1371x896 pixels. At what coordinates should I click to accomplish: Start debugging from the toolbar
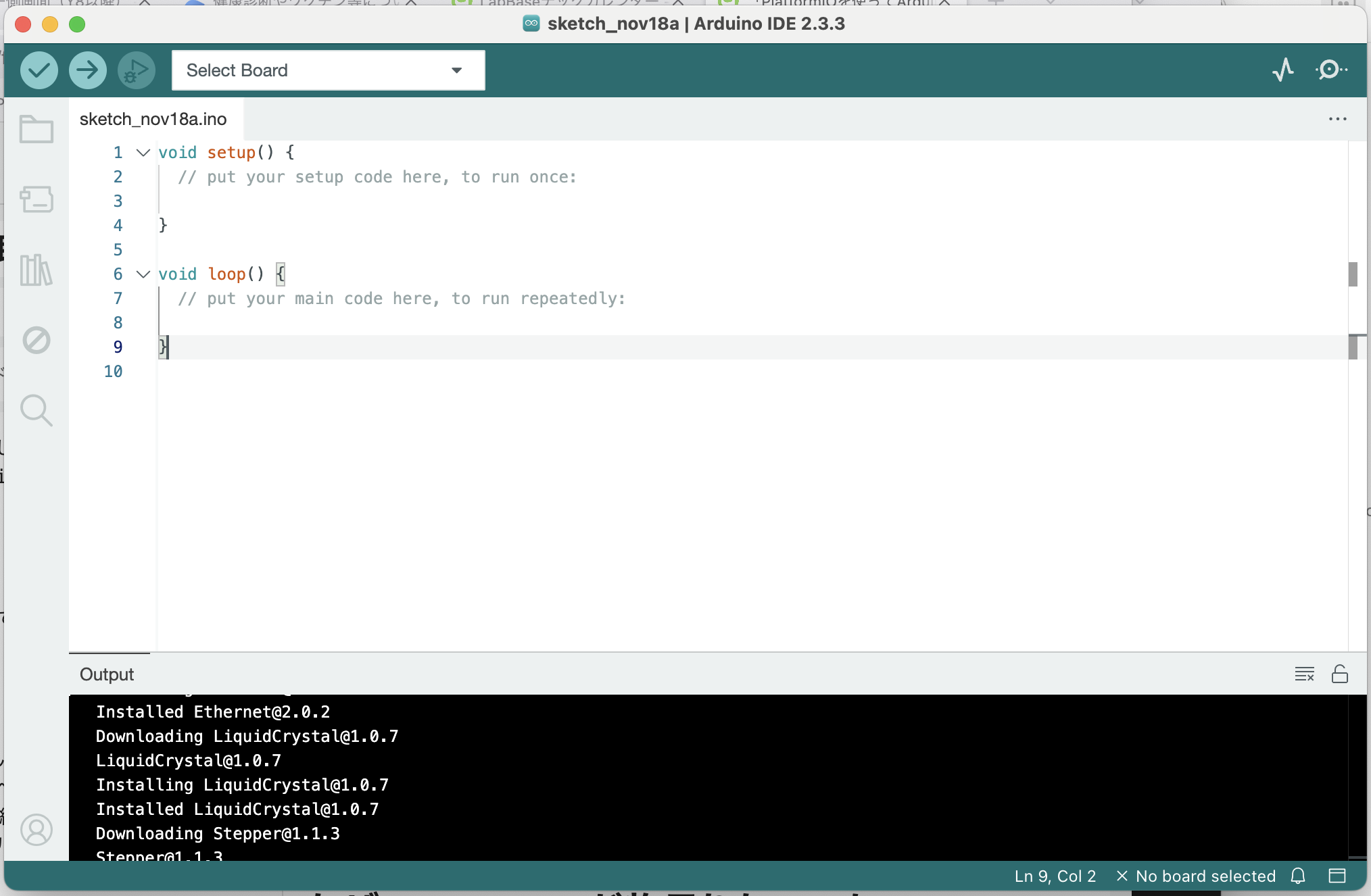coord(136,70)
